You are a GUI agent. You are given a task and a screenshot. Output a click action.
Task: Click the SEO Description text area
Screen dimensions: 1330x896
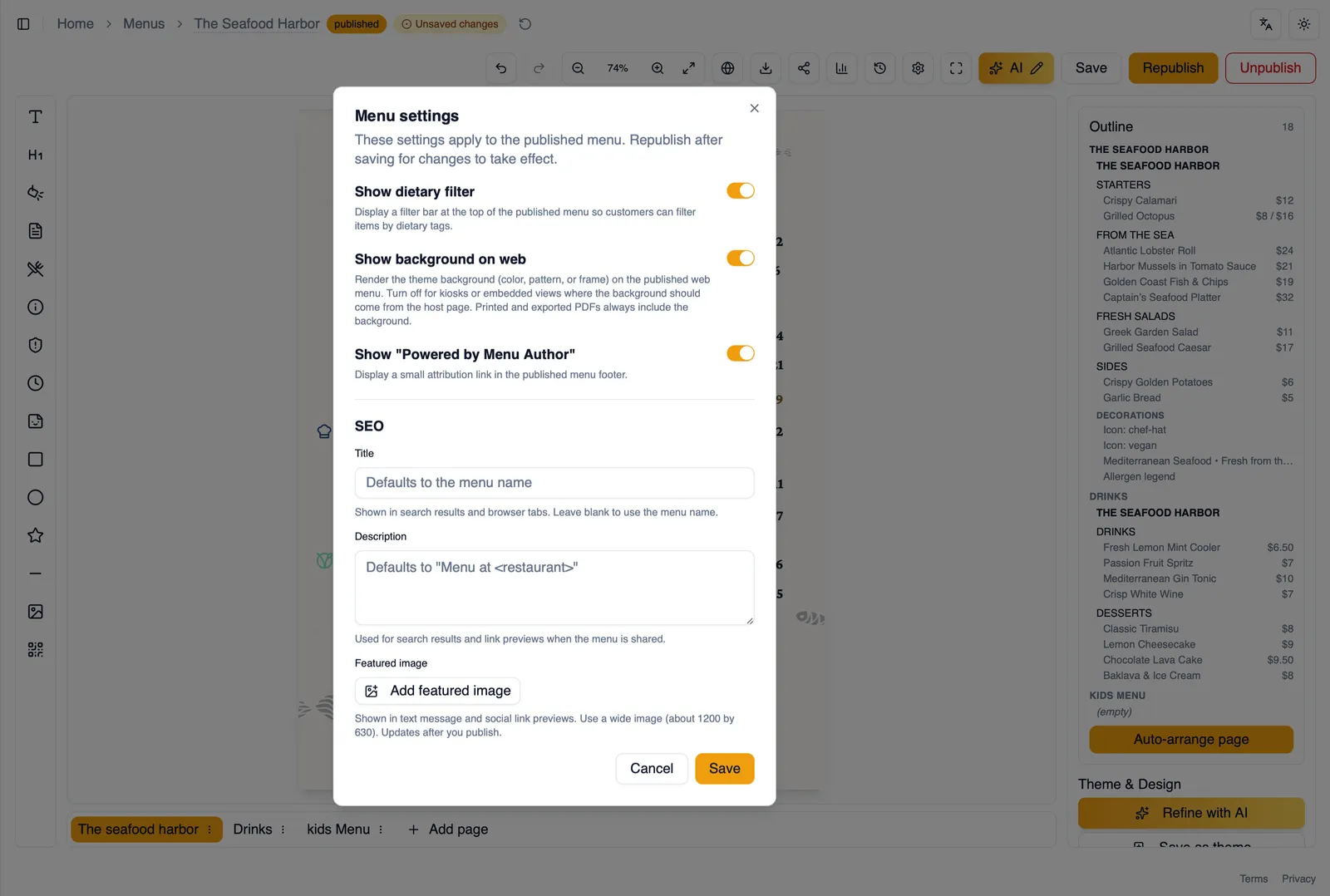point(554,588)
